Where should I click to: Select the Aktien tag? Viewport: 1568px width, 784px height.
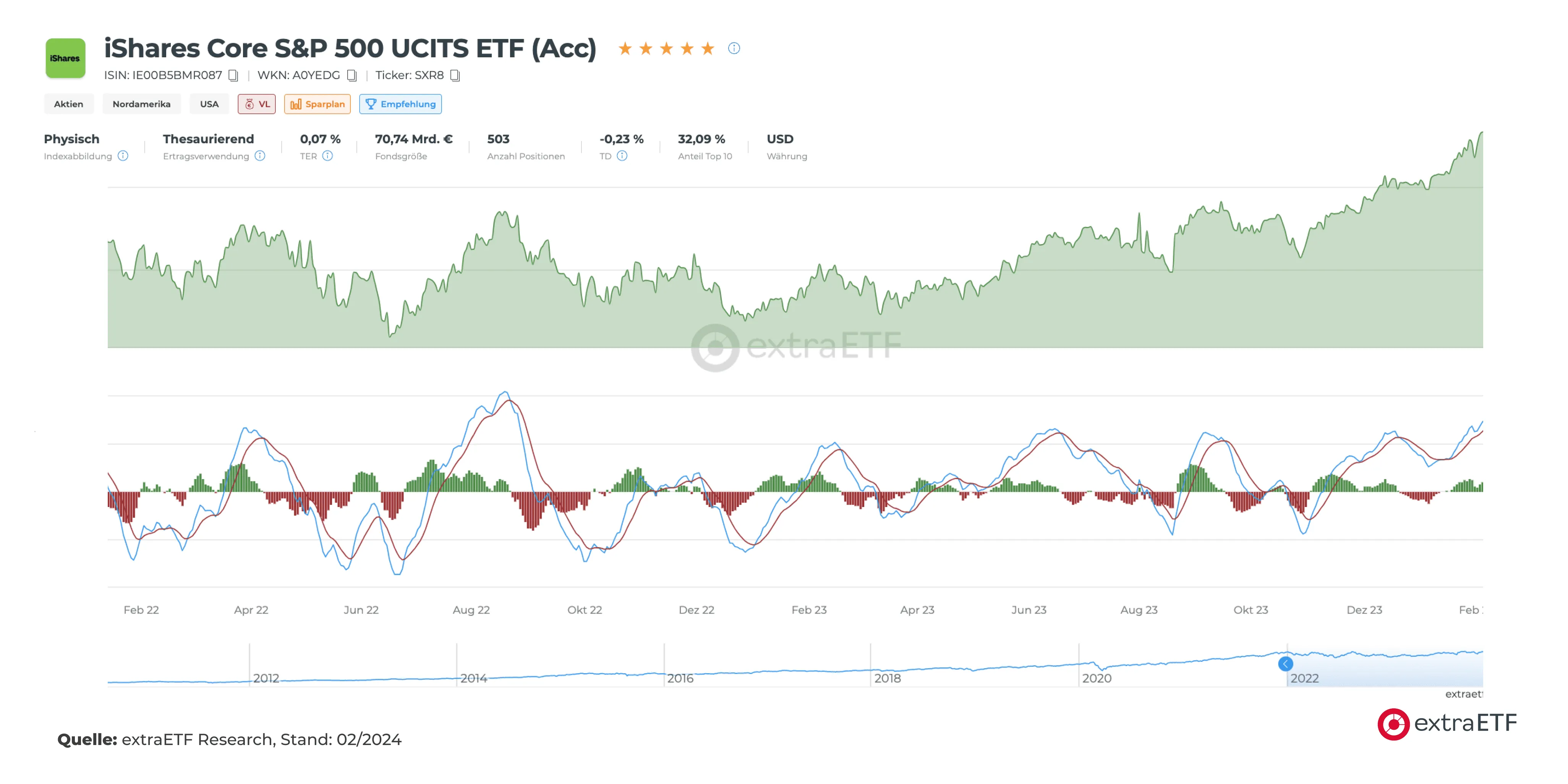pos(68,104)
